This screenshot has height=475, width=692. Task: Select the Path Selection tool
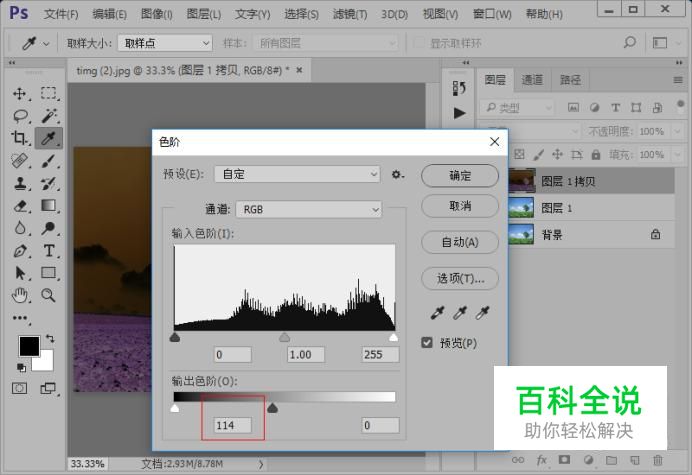pyautogui.click(x=19, y=273)
